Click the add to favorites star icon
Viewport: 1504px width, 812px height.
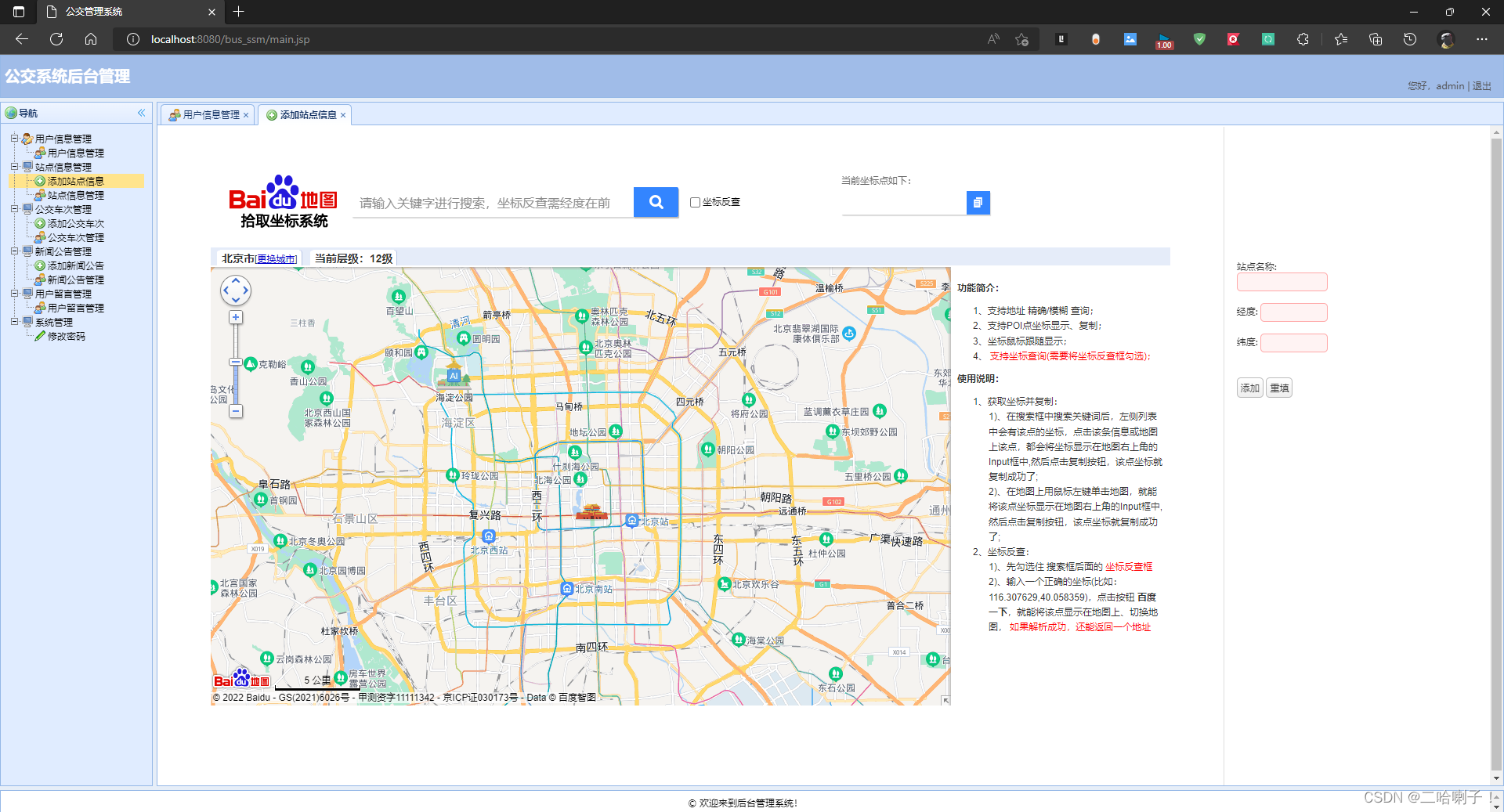click(x=1021, y=39)
